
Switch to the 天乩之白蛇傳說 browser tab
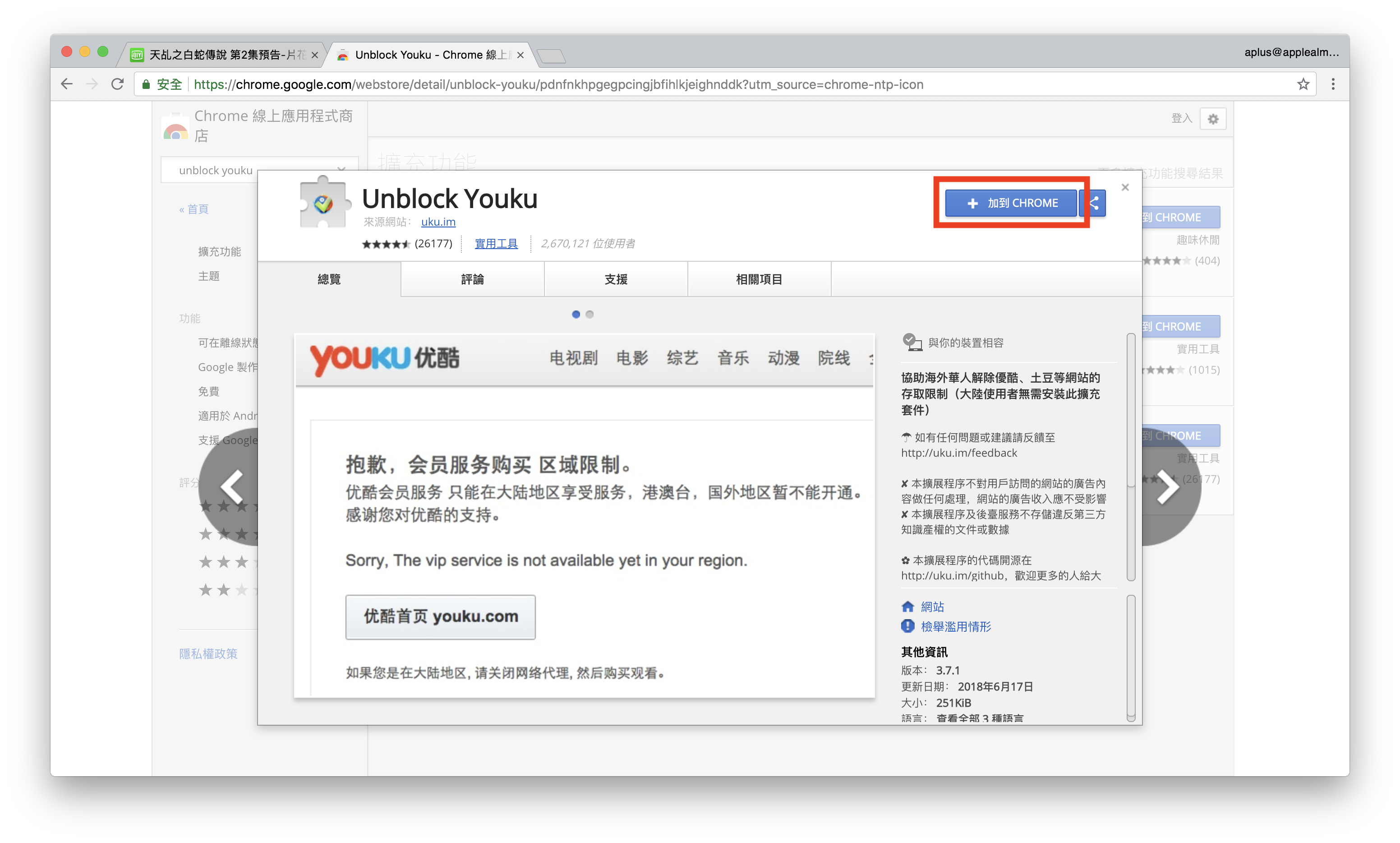(x=221, y=55)
